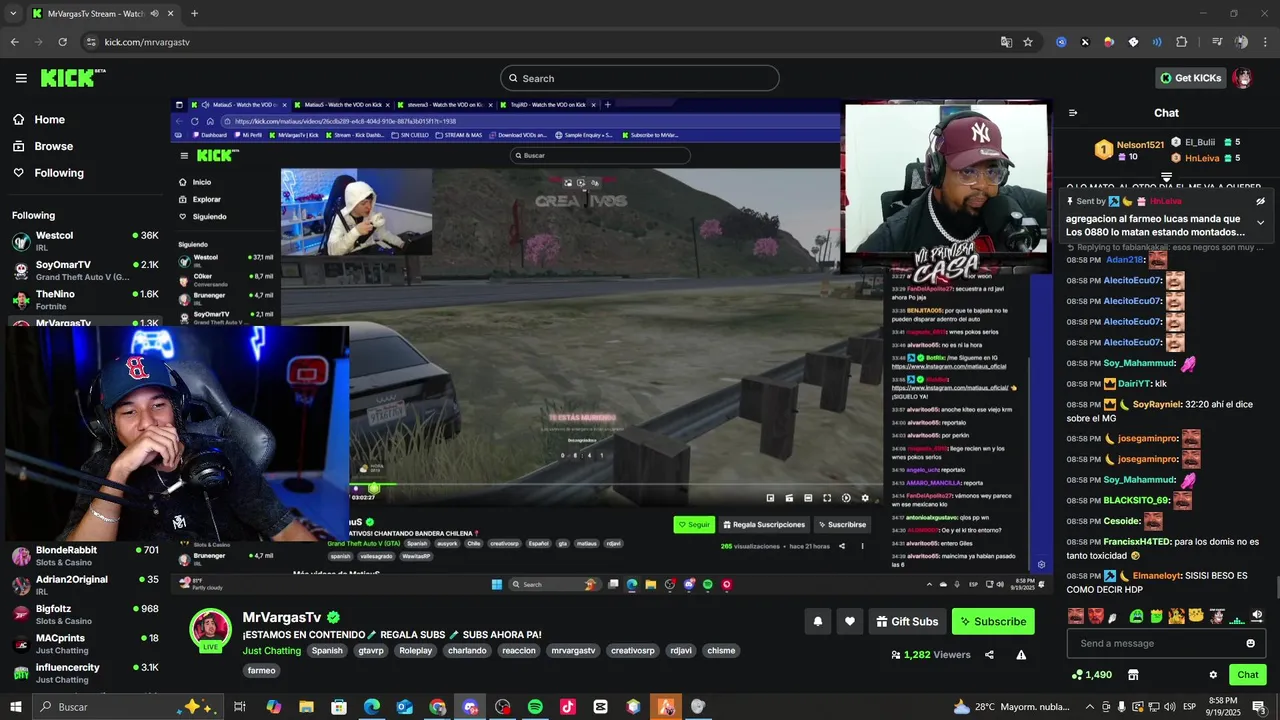Open the Chrome extensions puzzle icon

click(x=1181, y=42)
